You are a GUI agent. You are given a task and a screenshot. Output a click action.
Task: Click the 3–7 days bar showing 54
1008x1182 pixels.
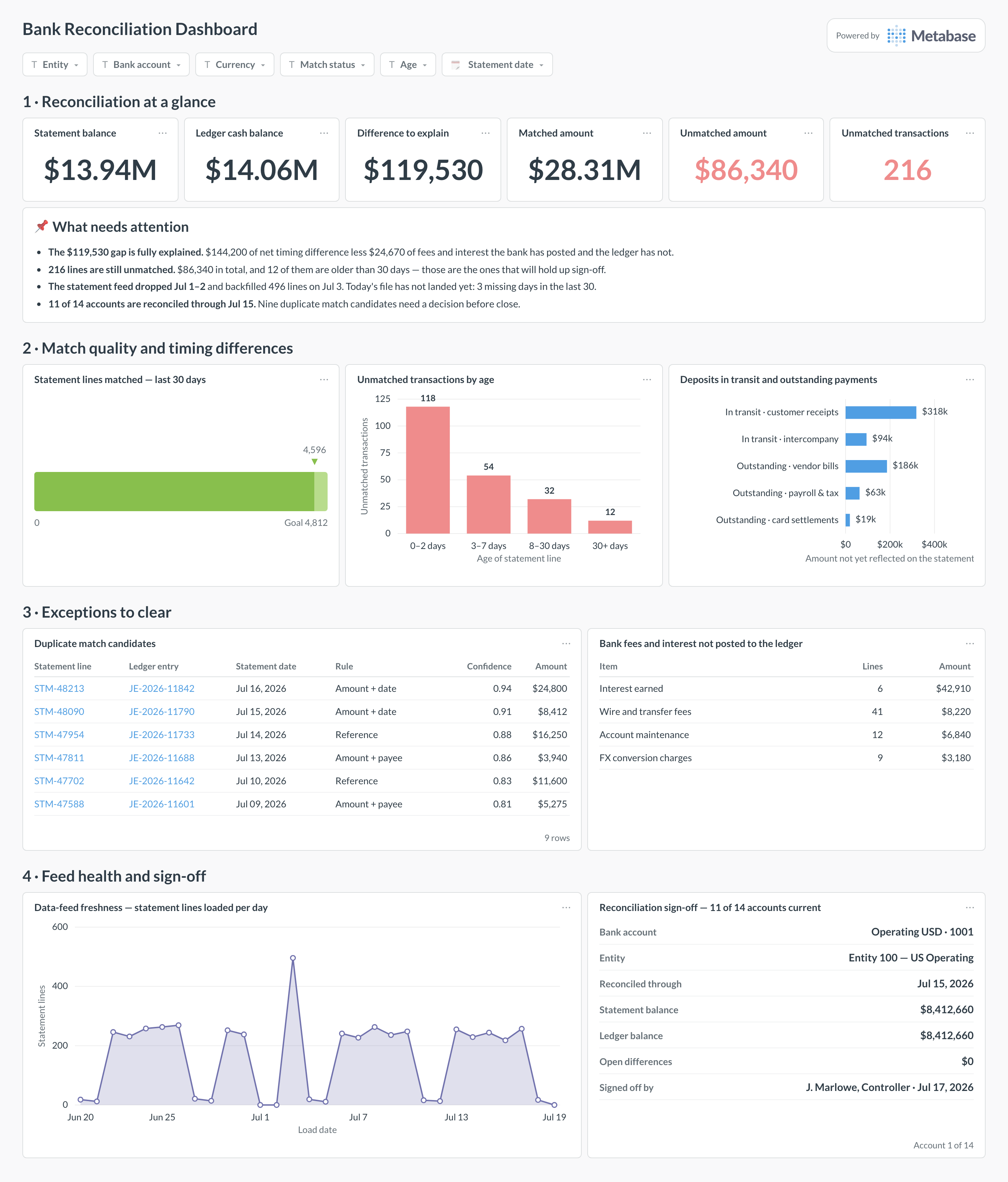tap(489, 504)
